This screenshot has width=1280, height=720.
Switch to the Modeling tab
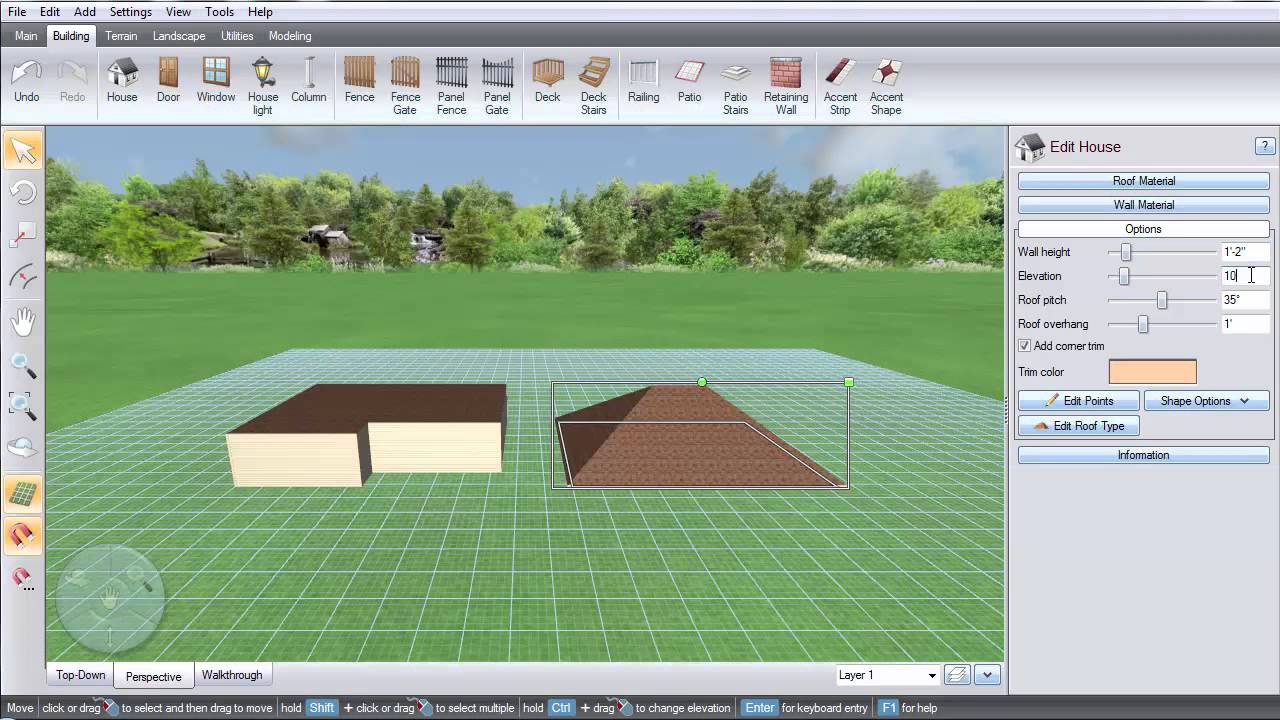coord(290,36)
